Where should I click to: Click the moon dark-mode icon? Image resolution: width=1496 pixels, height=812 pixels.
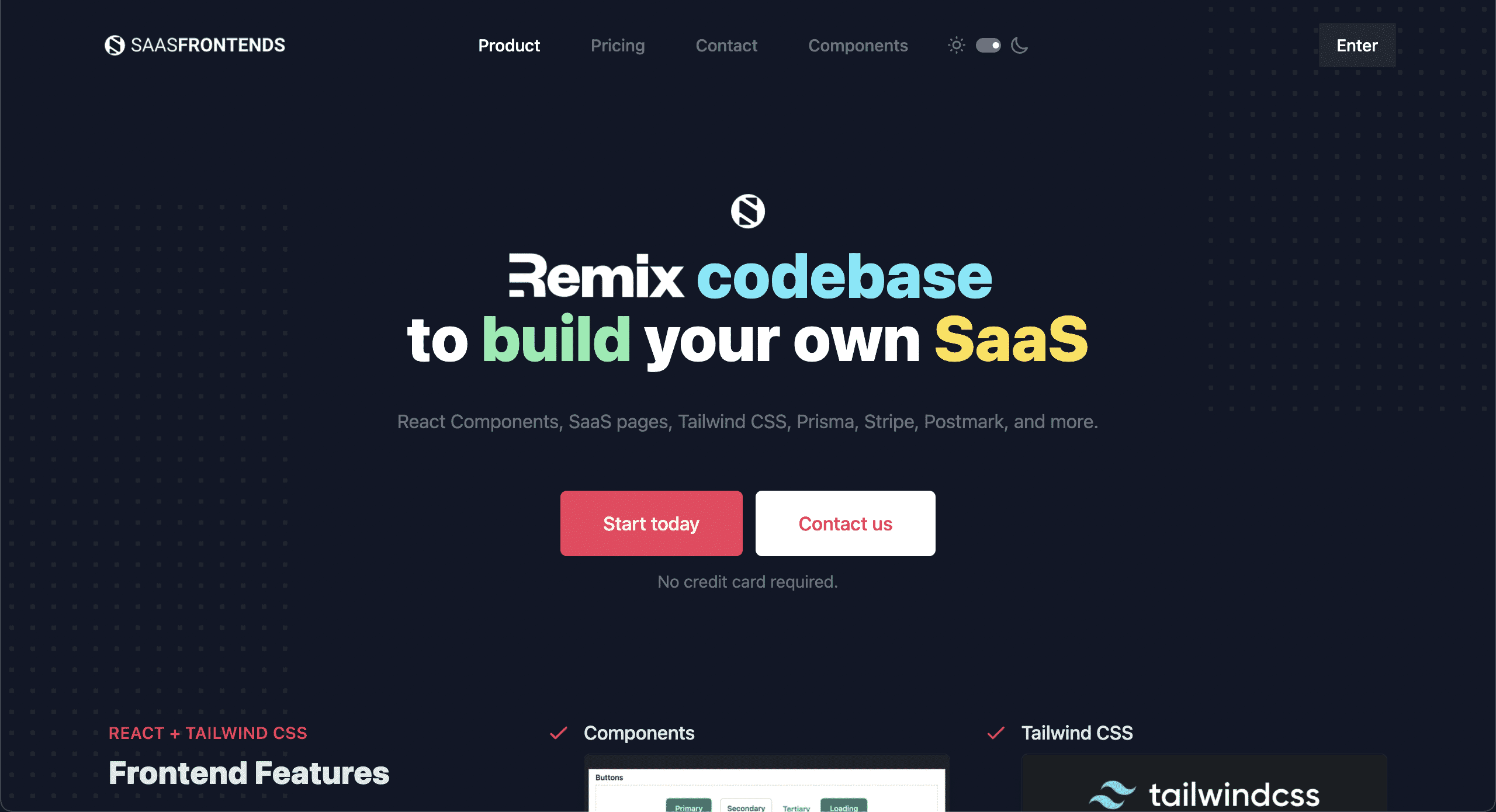(1020, 45)
